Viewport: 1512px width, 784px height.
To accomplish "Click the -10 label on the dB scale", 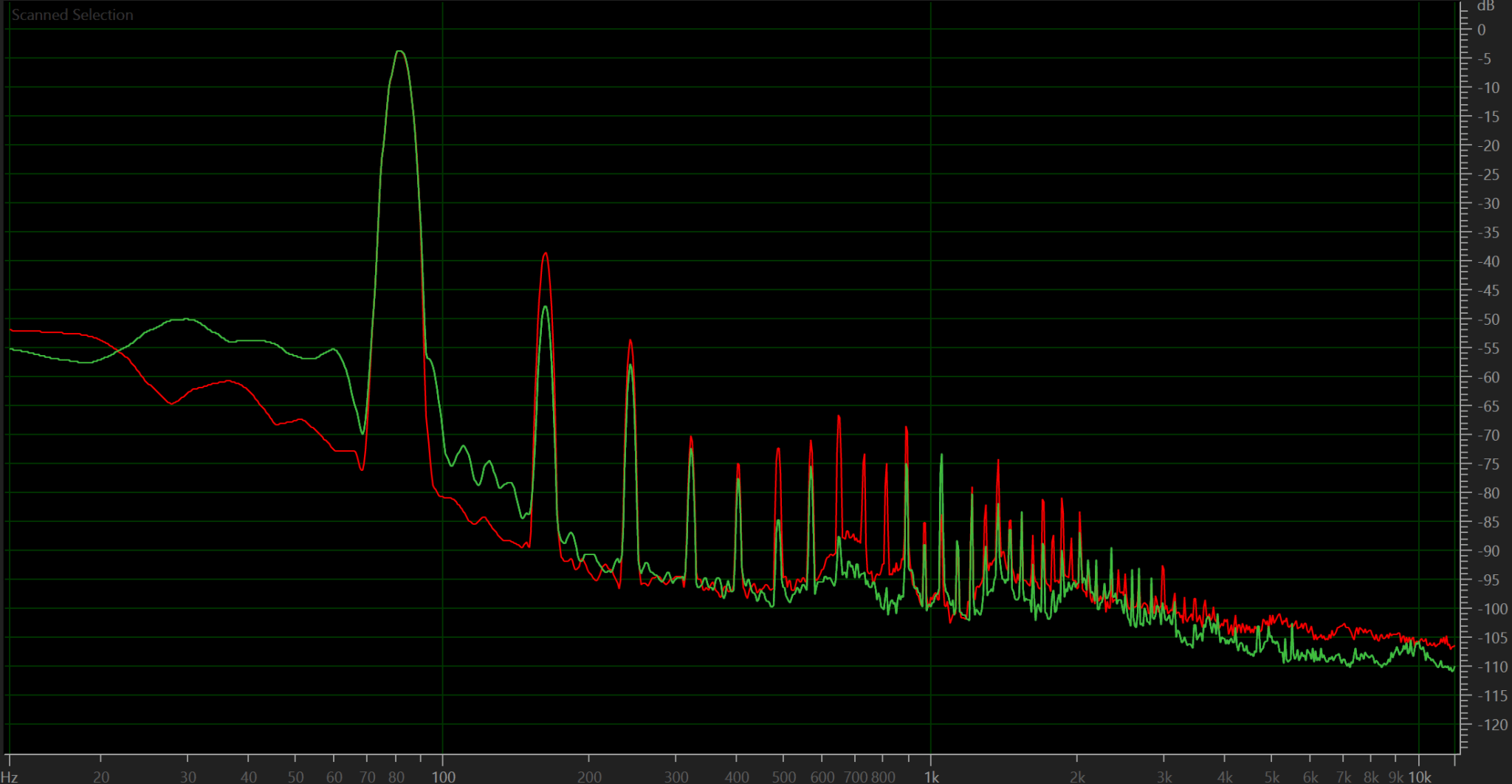I will tap(1488, 88).
